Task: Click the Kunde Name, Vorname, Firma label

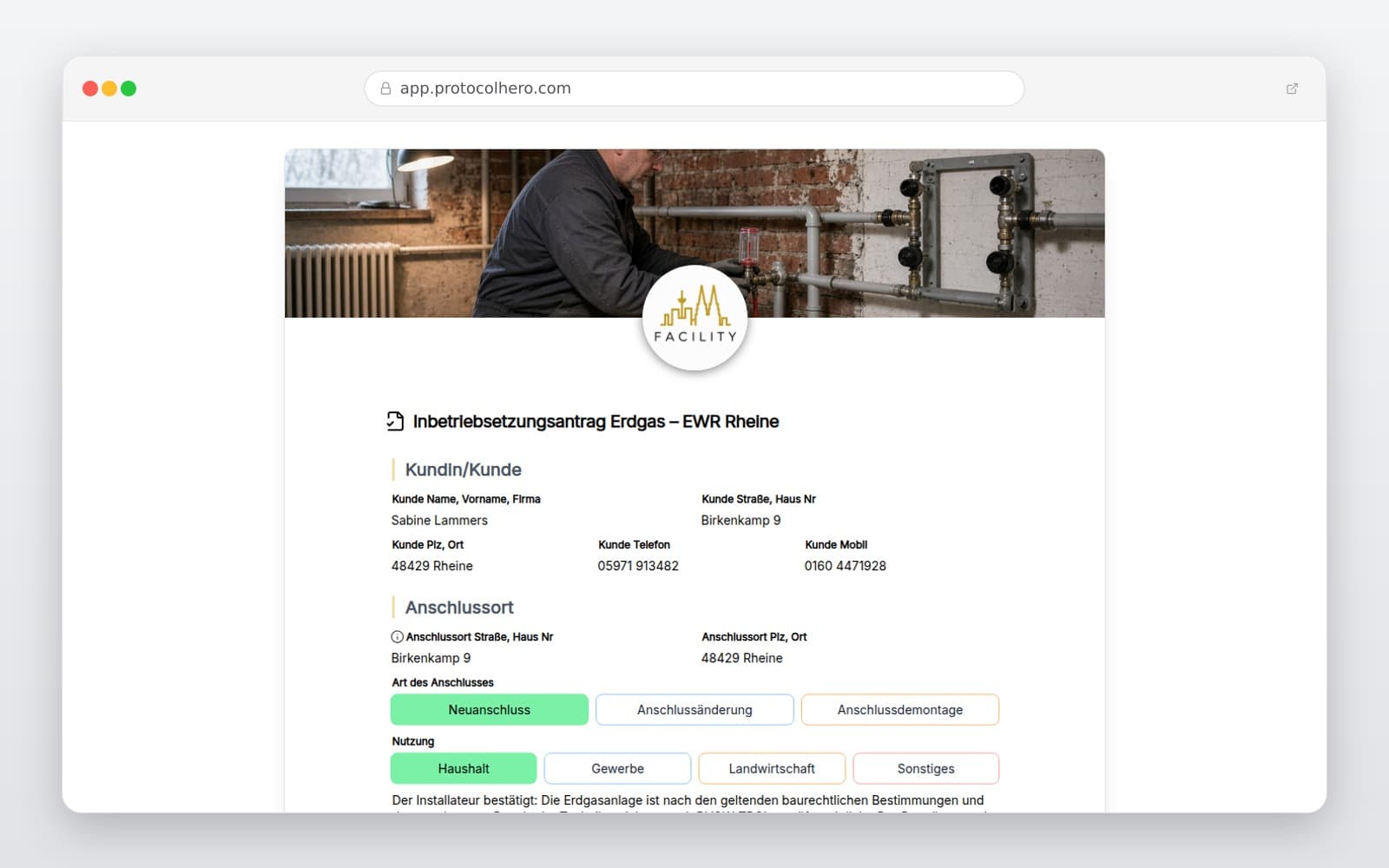Action: pos(466,499)
